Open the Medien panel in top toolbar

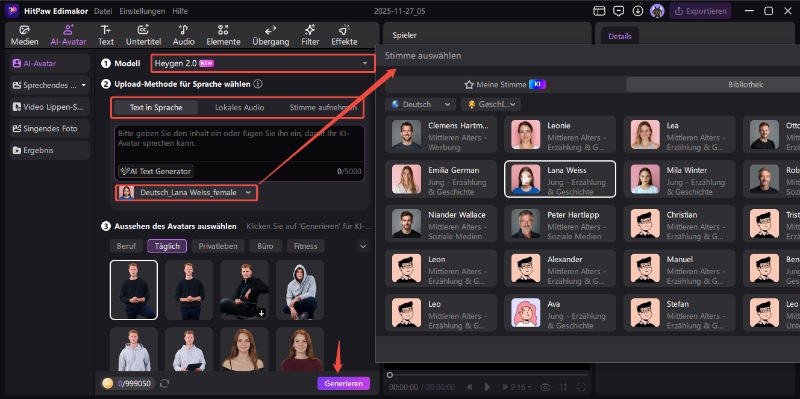pos(24,35)
